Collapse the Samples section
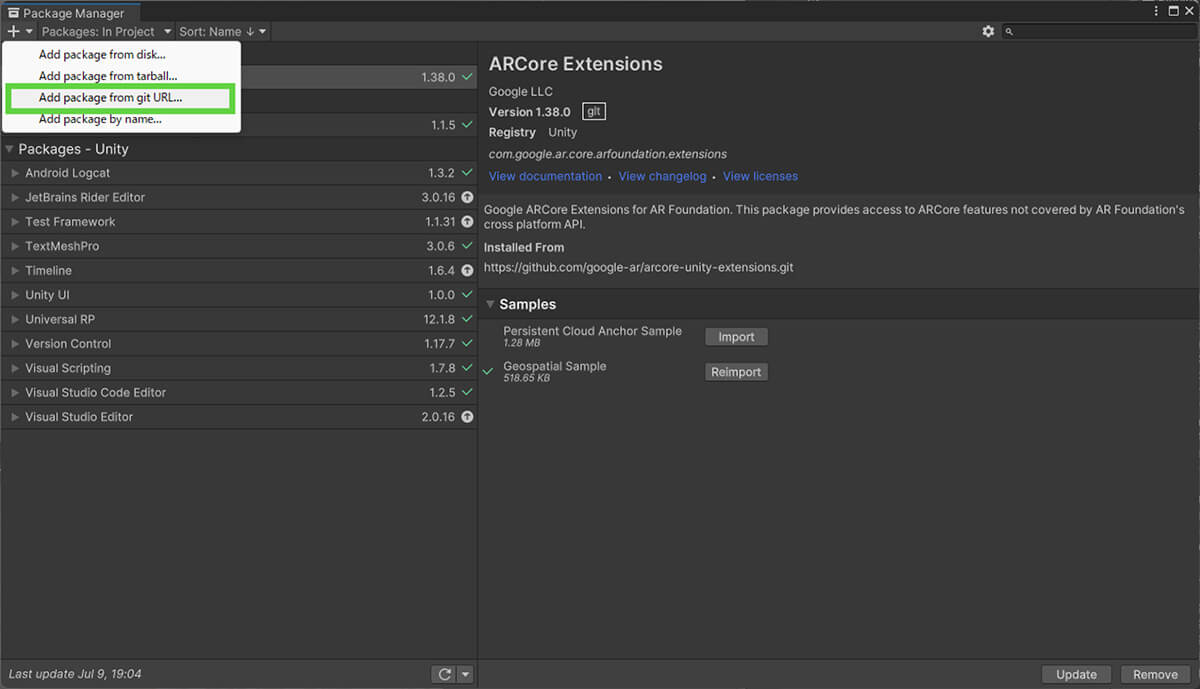The width and height of the screenshot is (1200, 689). tap(491, 304)
